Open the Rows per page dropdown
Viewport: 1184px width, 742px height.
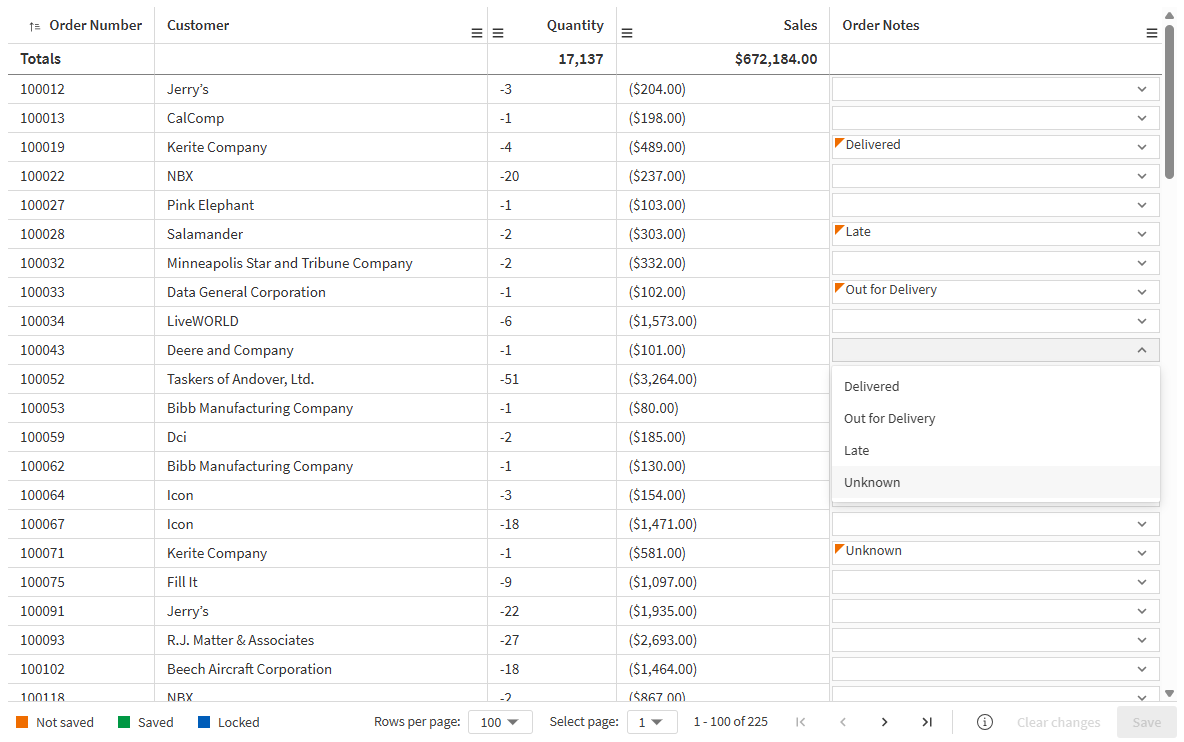[x=500, y=721]
